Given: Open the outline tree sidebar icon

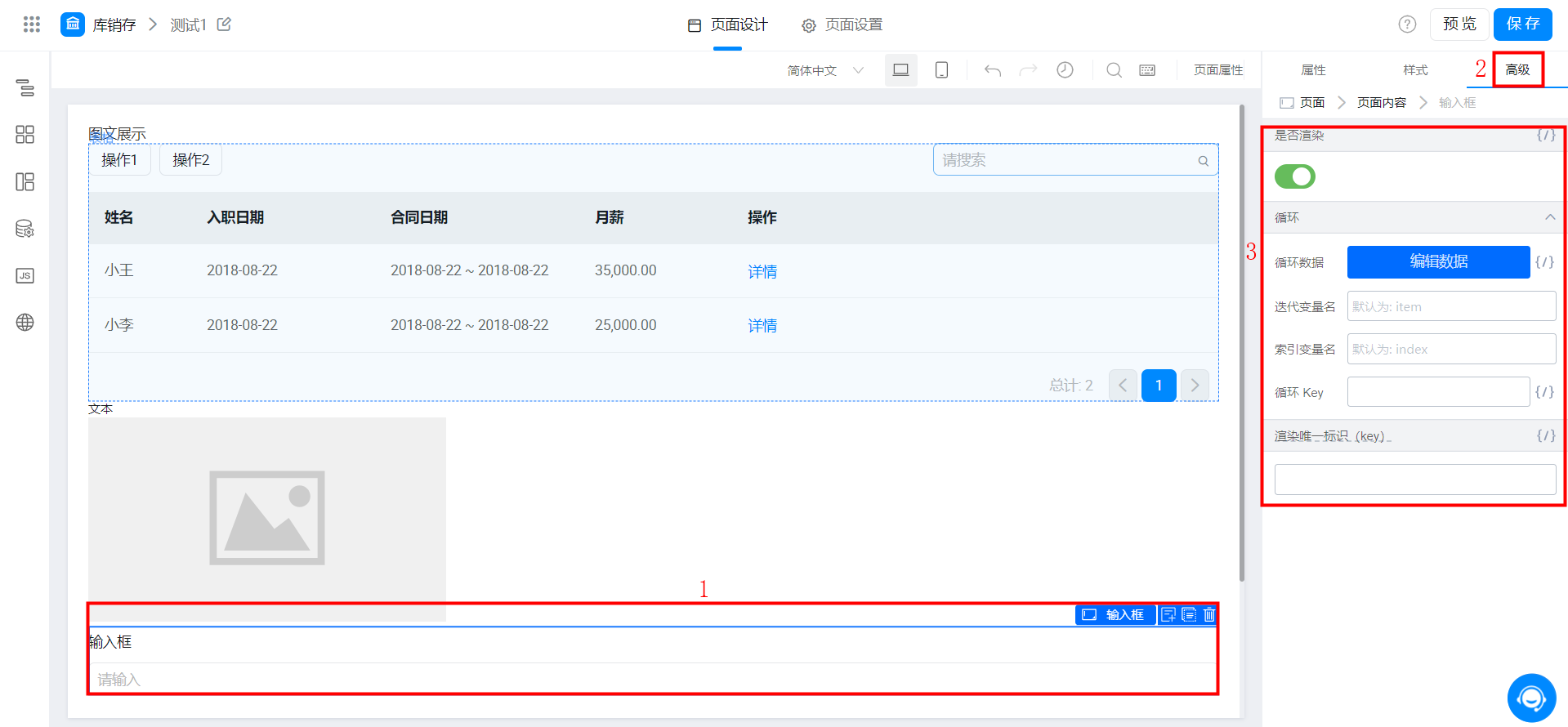Looking at the screenshot, I should (x=25, y=87).
